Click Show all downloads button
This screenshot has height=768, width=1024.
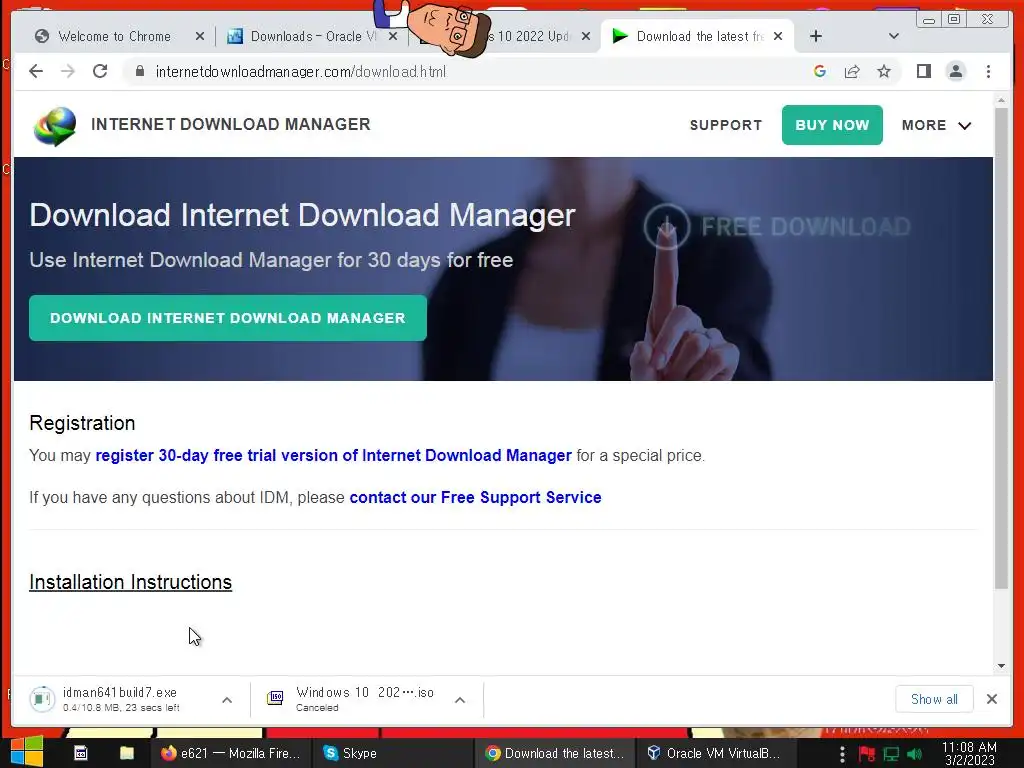(x=934, y=699)
